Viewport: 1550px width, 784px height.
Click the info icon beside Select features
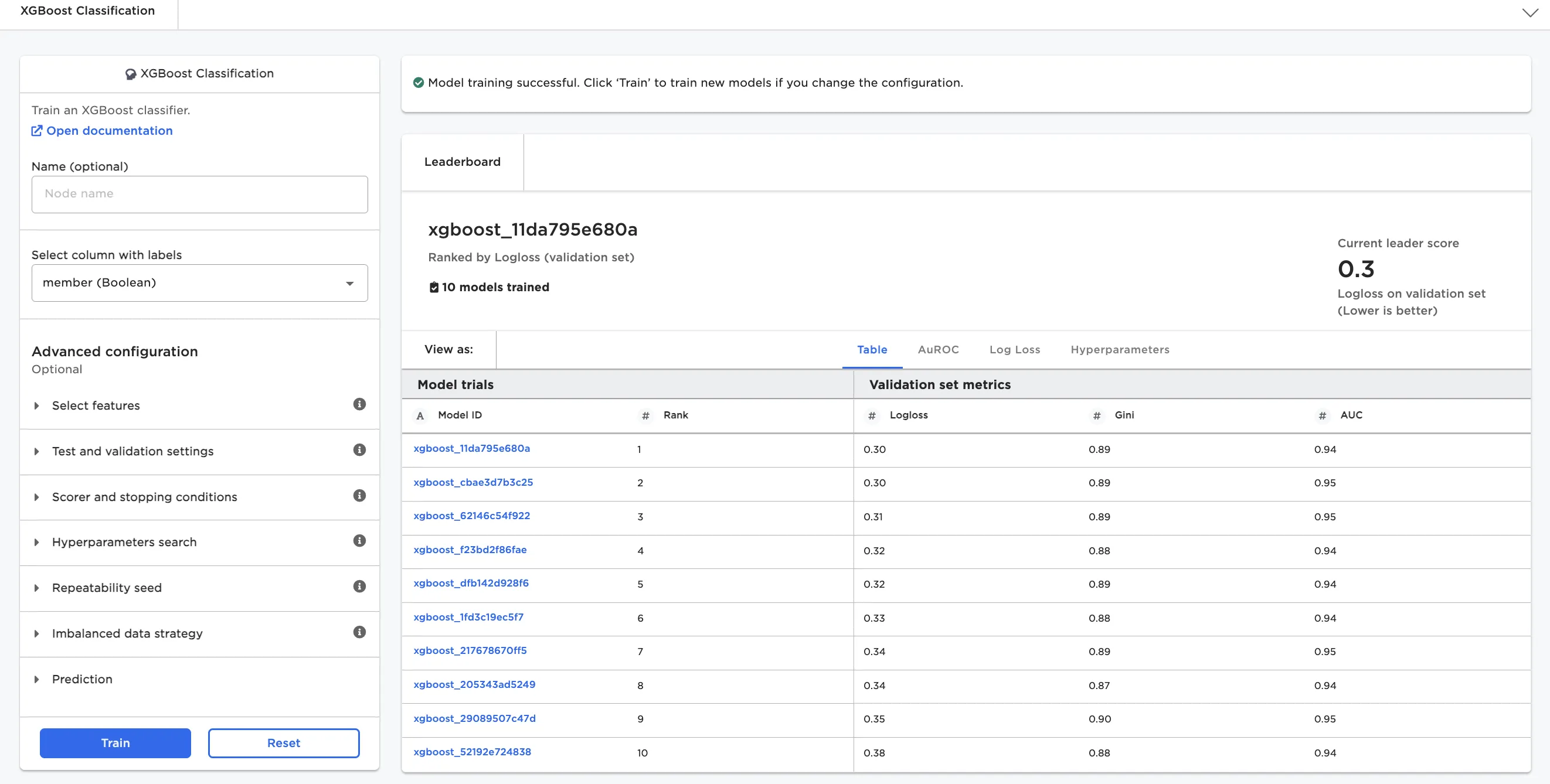point(359,404)
